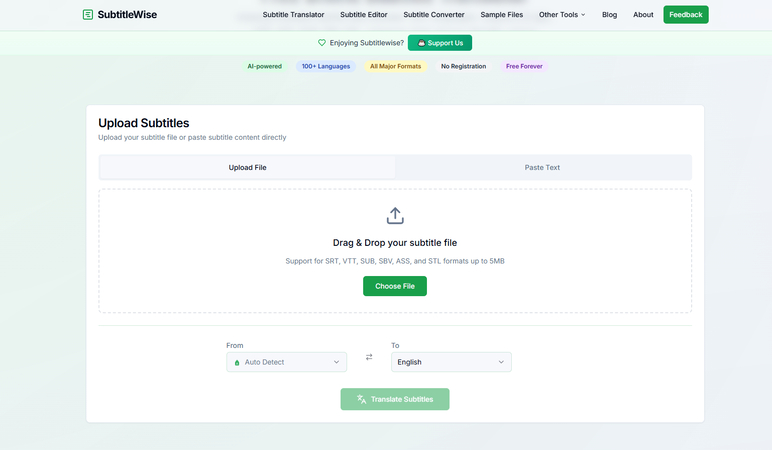Expand the Other Tools menu
The height and width of the screenshot is (450, 772).
tap(562, 15)
